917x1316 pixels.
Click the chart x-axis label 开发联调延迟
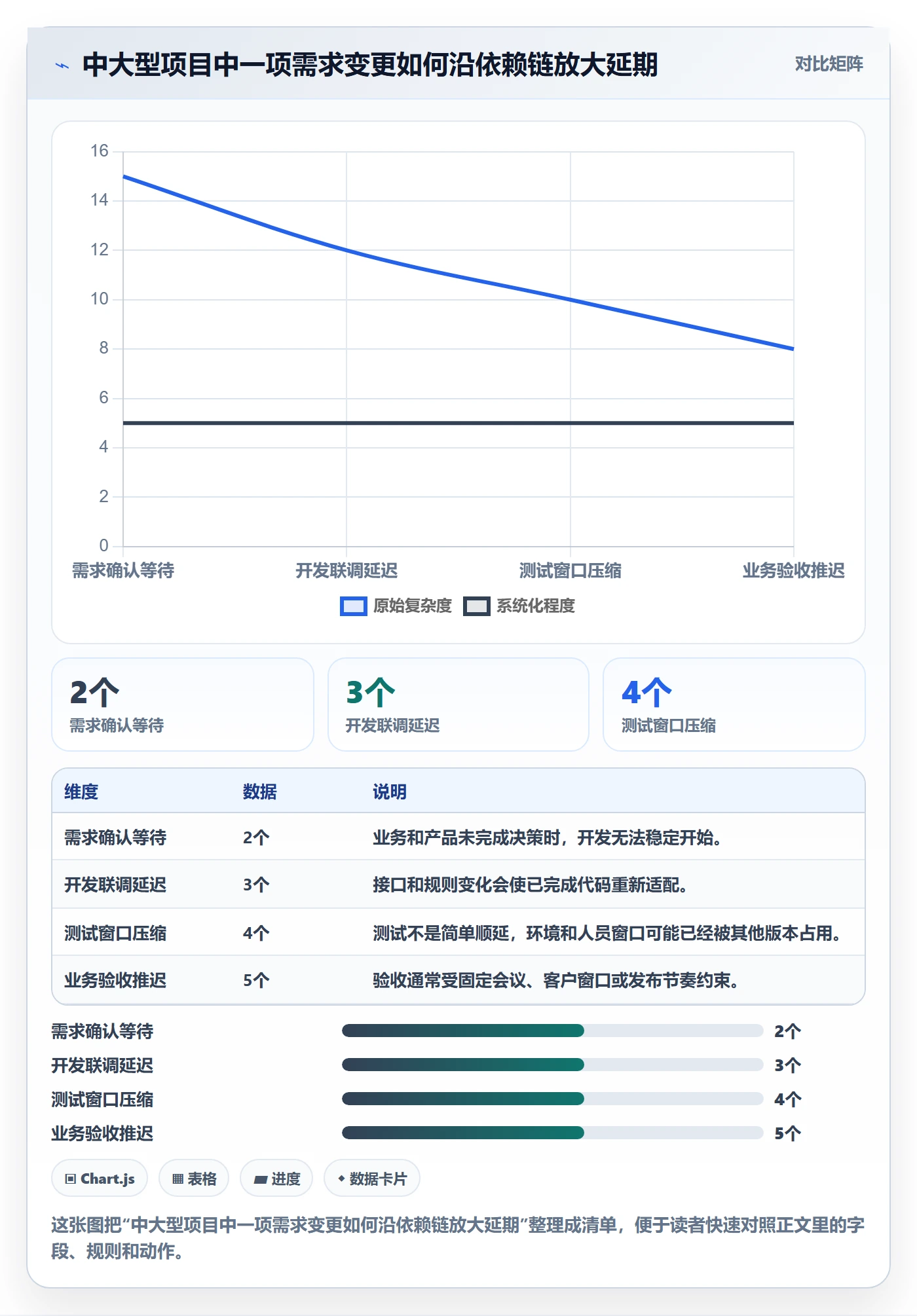(x=346, y=571)
